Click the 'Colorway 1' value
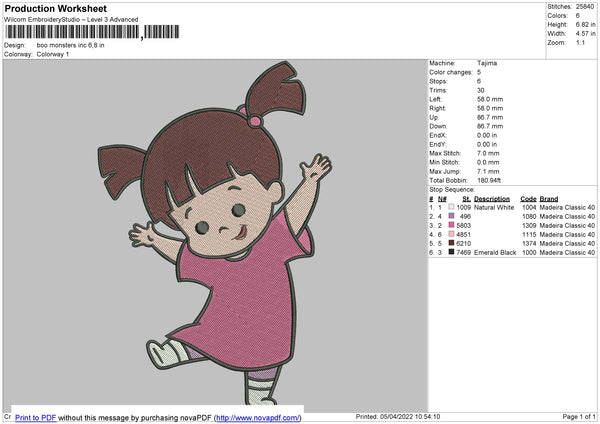Image resolution: width=600 pixels, height=424 pixels. pyautogui.click(x=53, y=54)
